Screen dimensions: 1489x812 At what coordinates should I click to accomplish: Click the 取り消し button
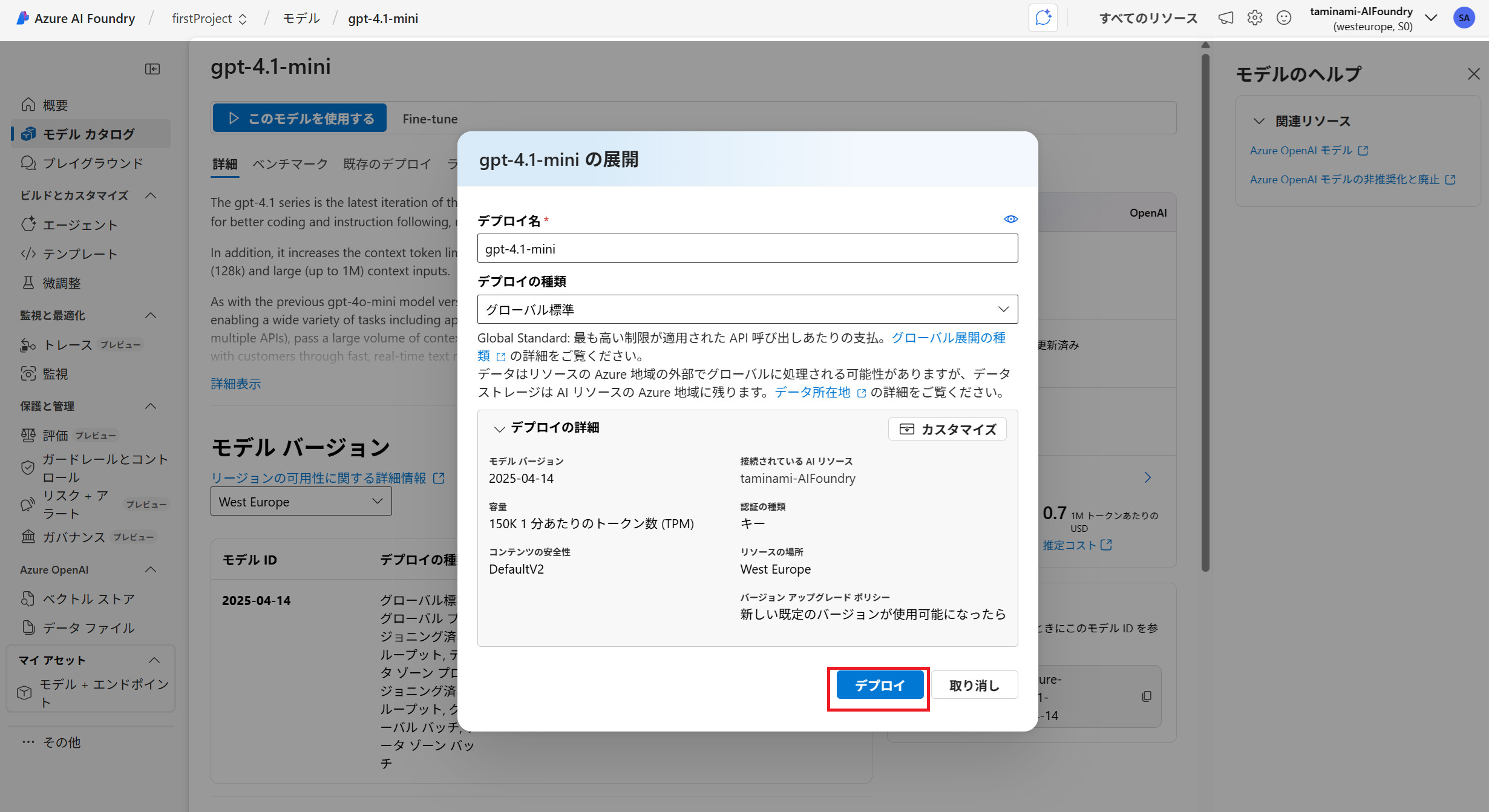click(974, 686)
